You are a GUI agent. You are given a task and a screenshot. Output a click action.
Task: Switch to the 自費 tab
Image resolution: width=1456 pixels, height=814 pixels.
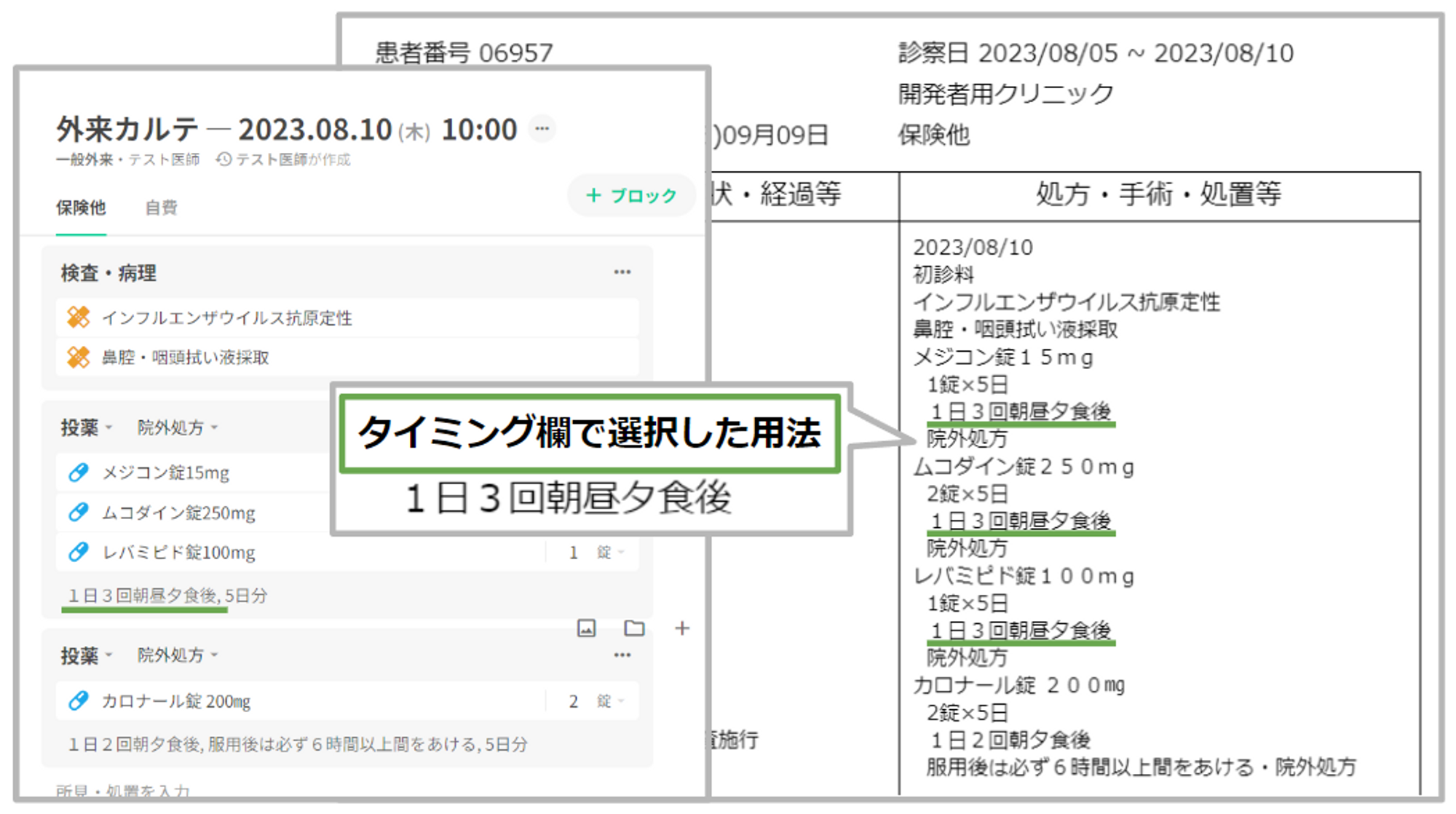(161, 208)
